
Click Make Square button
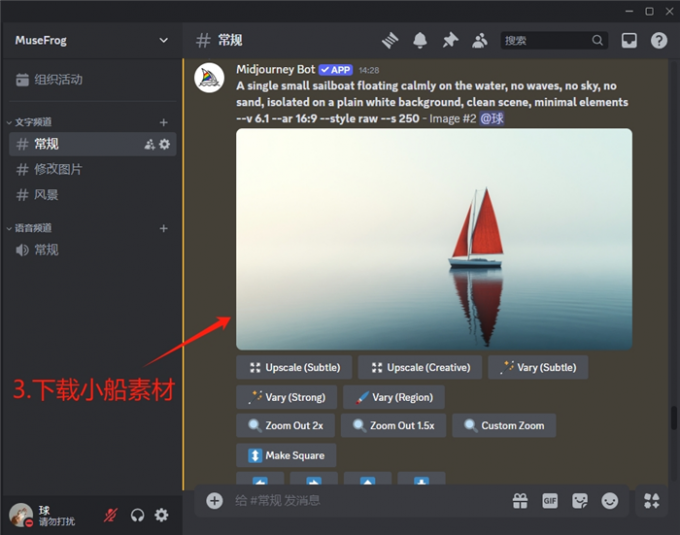pyautogui.click(x=286, y=455)
